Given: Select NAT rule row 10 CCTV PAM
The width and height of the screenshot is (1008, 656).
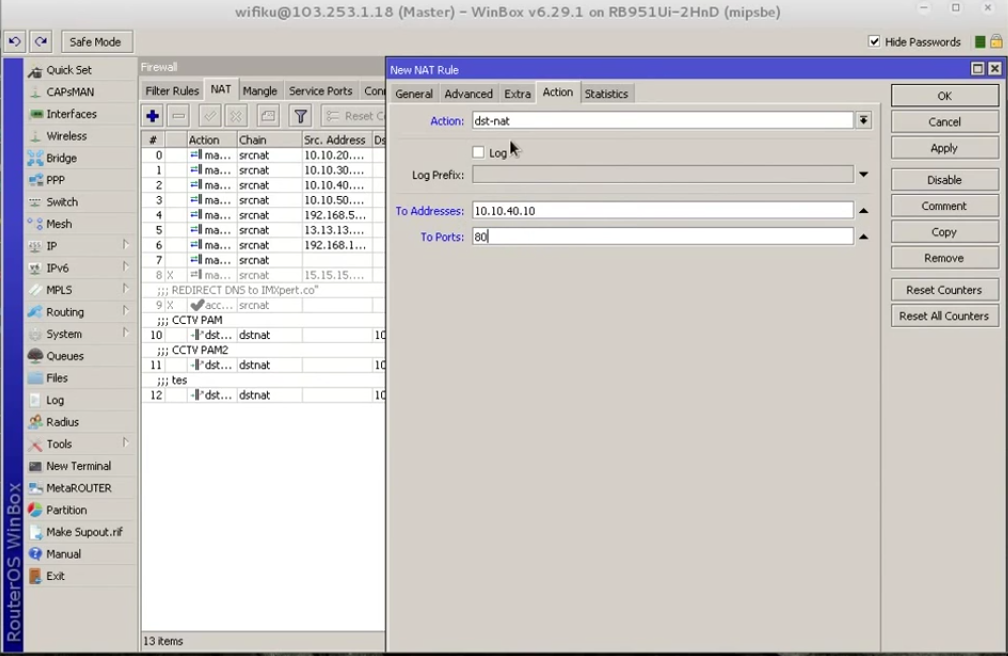Looking at the screenshot, I should 264,335.
